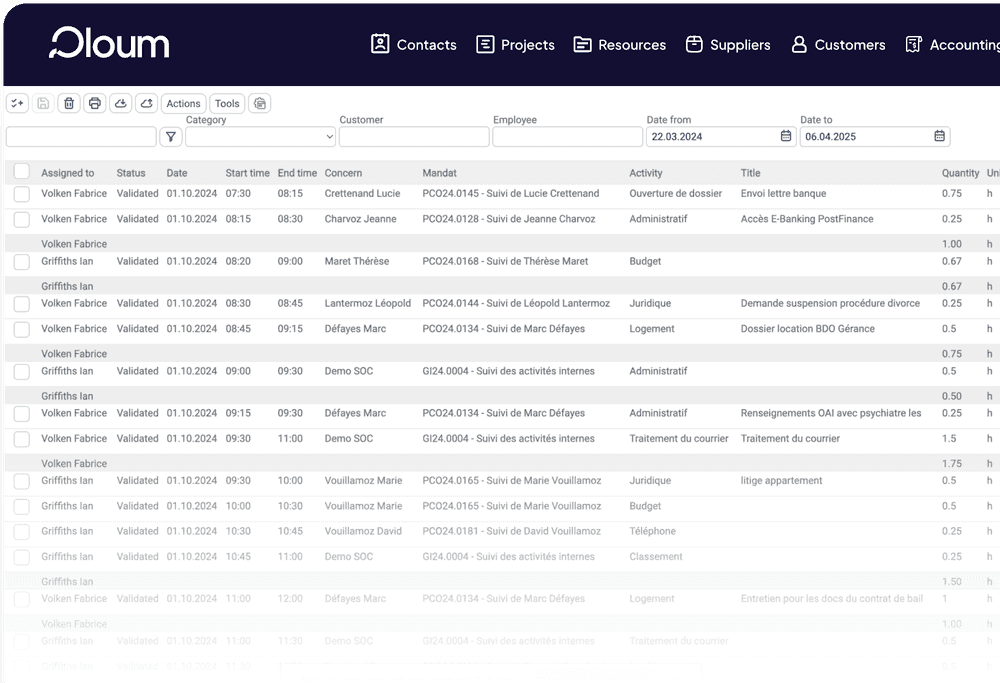This screenshot has height=683, width=1000.
Task: Go to the Suppliers menu
Action: pos(728,45)
